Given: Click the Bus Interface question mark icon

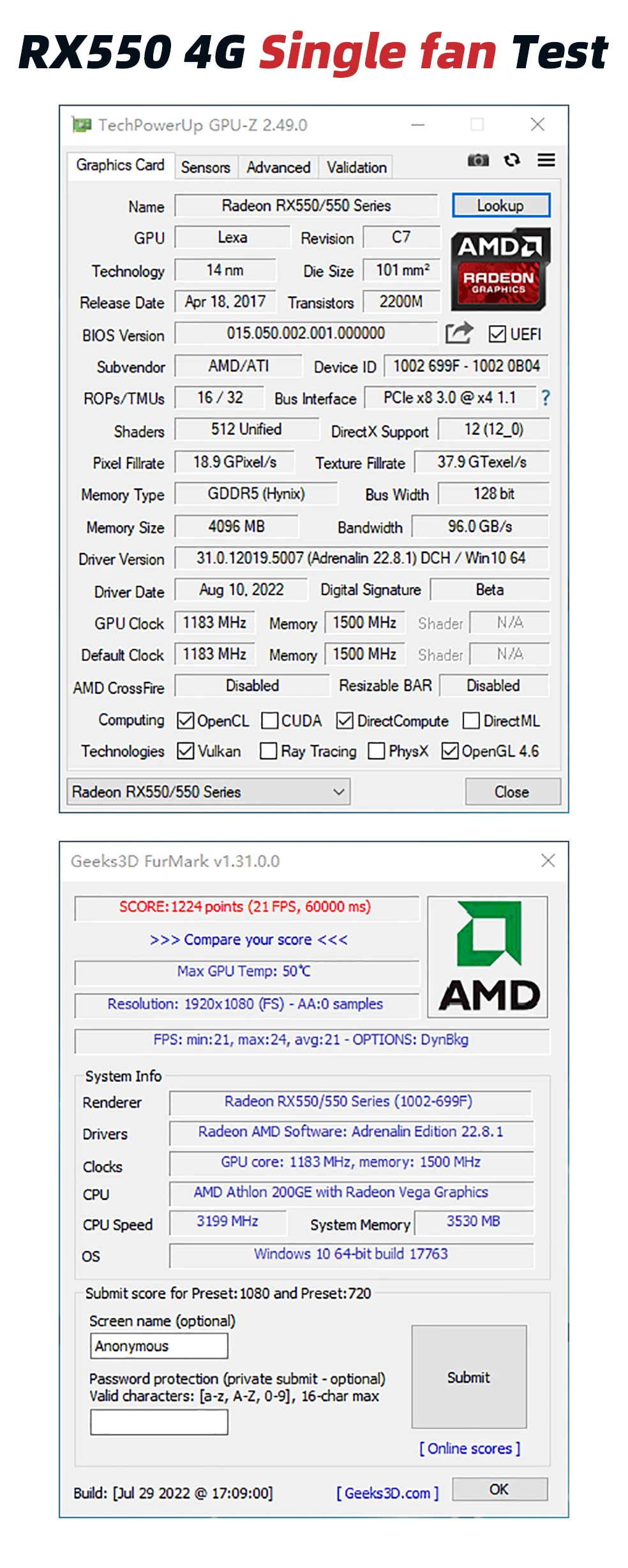Looking at the screenshot, I should [545, 398].
